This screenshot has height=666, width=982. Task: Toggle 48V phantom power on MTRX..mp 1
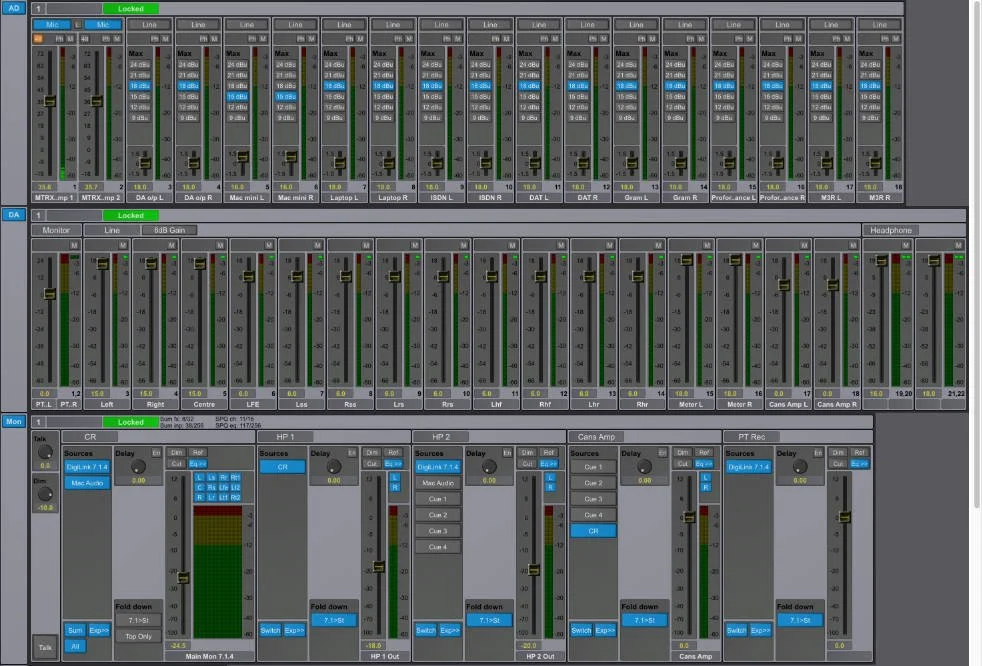[x=38, y=39]
